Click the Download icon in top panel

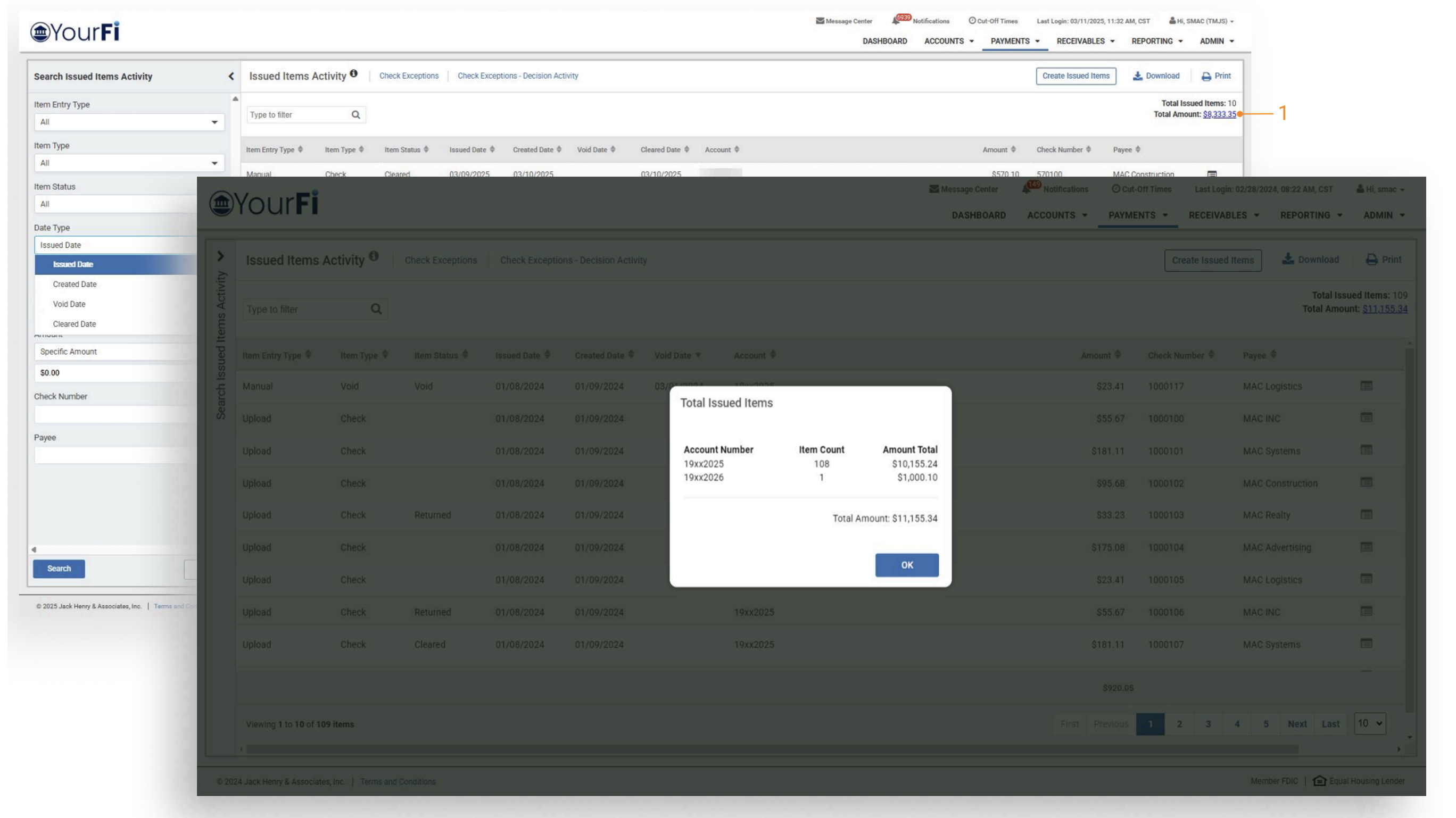tap(1137, 76)
